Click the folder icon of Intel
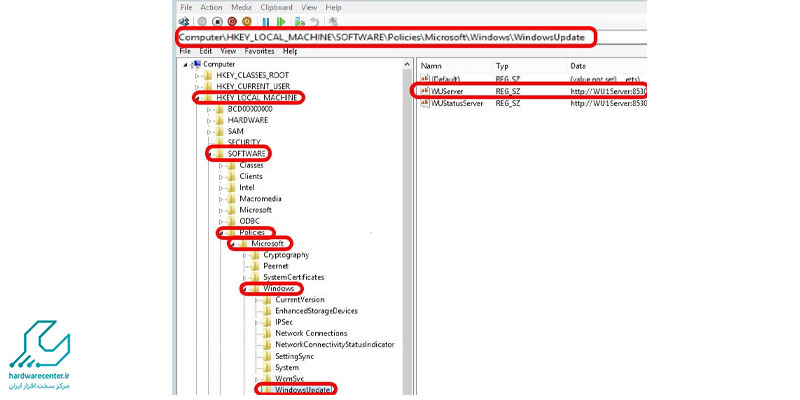Viewport: 800px width, 400px height. click(231, 187)
